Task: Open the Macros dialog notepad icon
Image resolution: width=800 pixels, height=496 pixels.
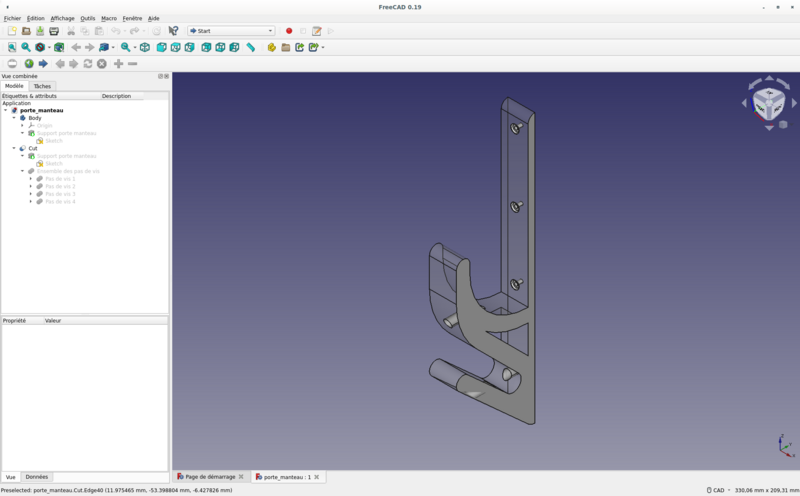Action: coord(316,31)
